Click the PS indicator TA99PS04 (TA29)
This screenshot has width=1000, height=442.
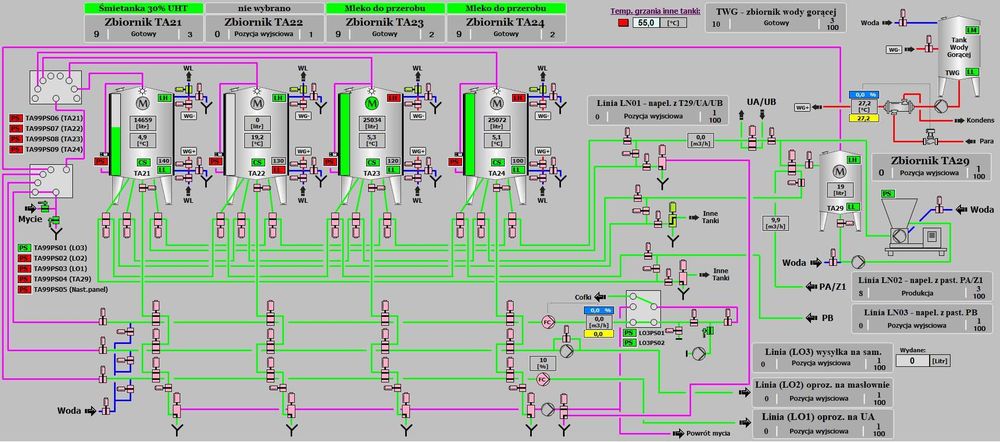(24, 279)
